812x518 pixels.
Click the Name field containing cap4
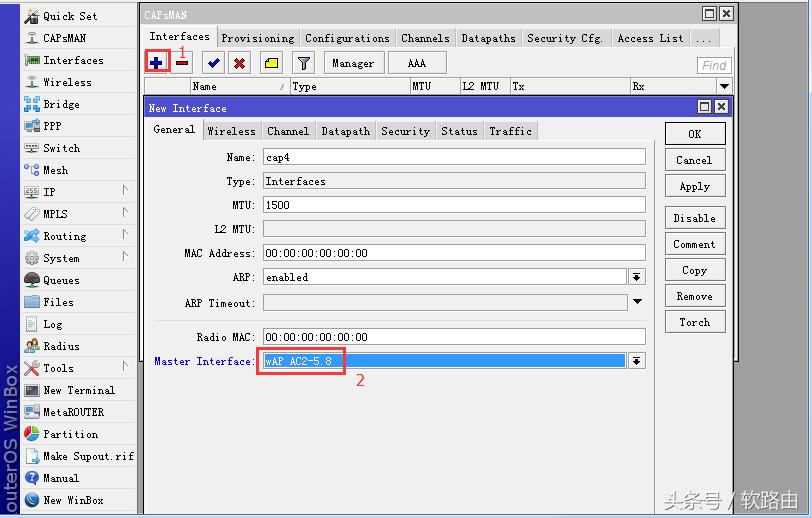(x=454, y=157)
